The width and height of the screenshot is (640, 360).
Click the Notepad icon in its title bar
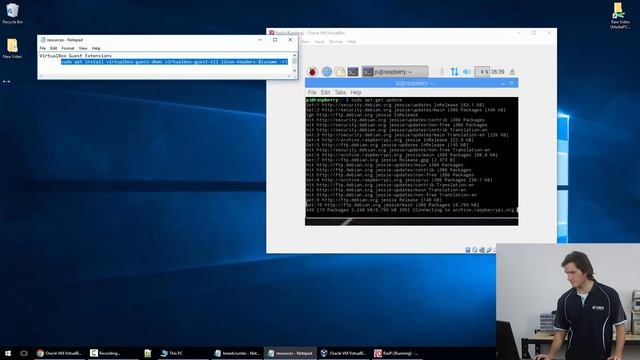[x=43, y=40]
